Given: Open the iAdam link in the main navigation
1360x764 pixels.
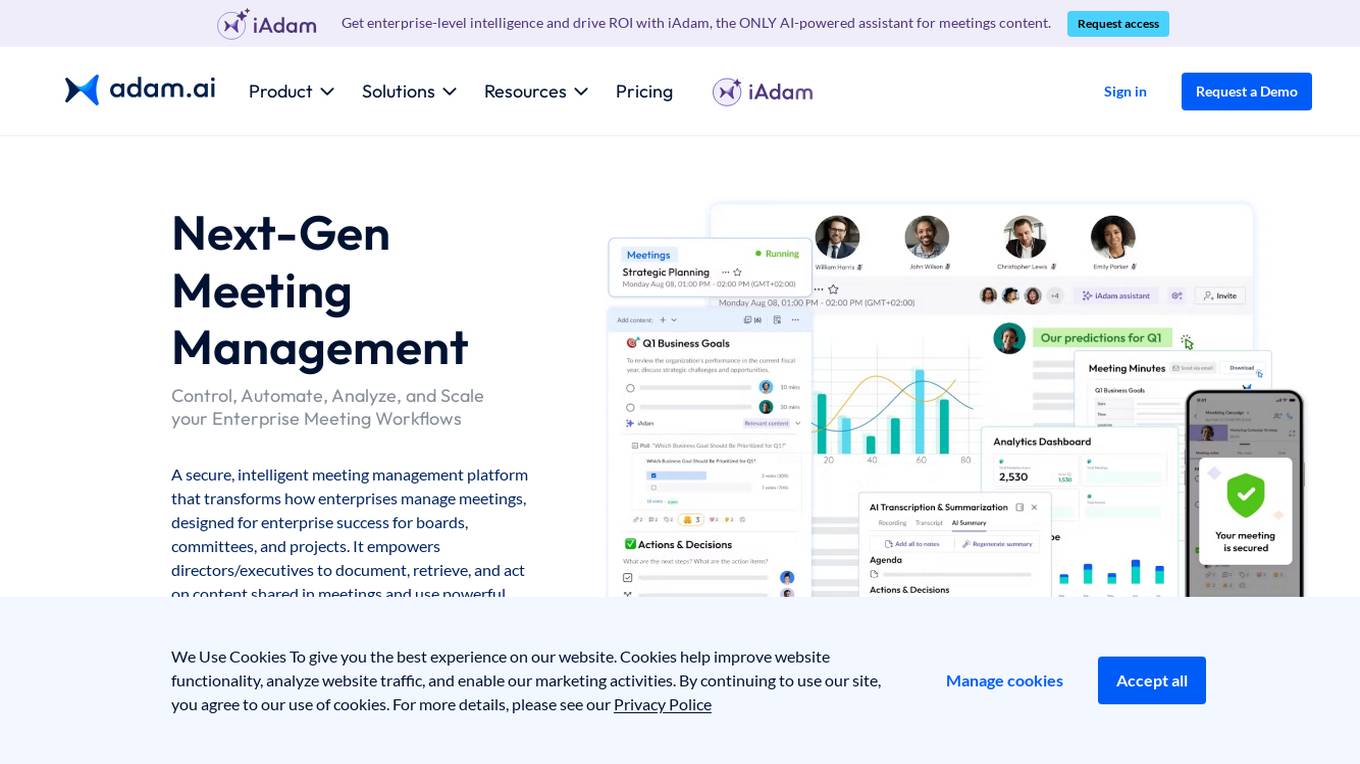Looking at the screenshot, I should [762, 92].
